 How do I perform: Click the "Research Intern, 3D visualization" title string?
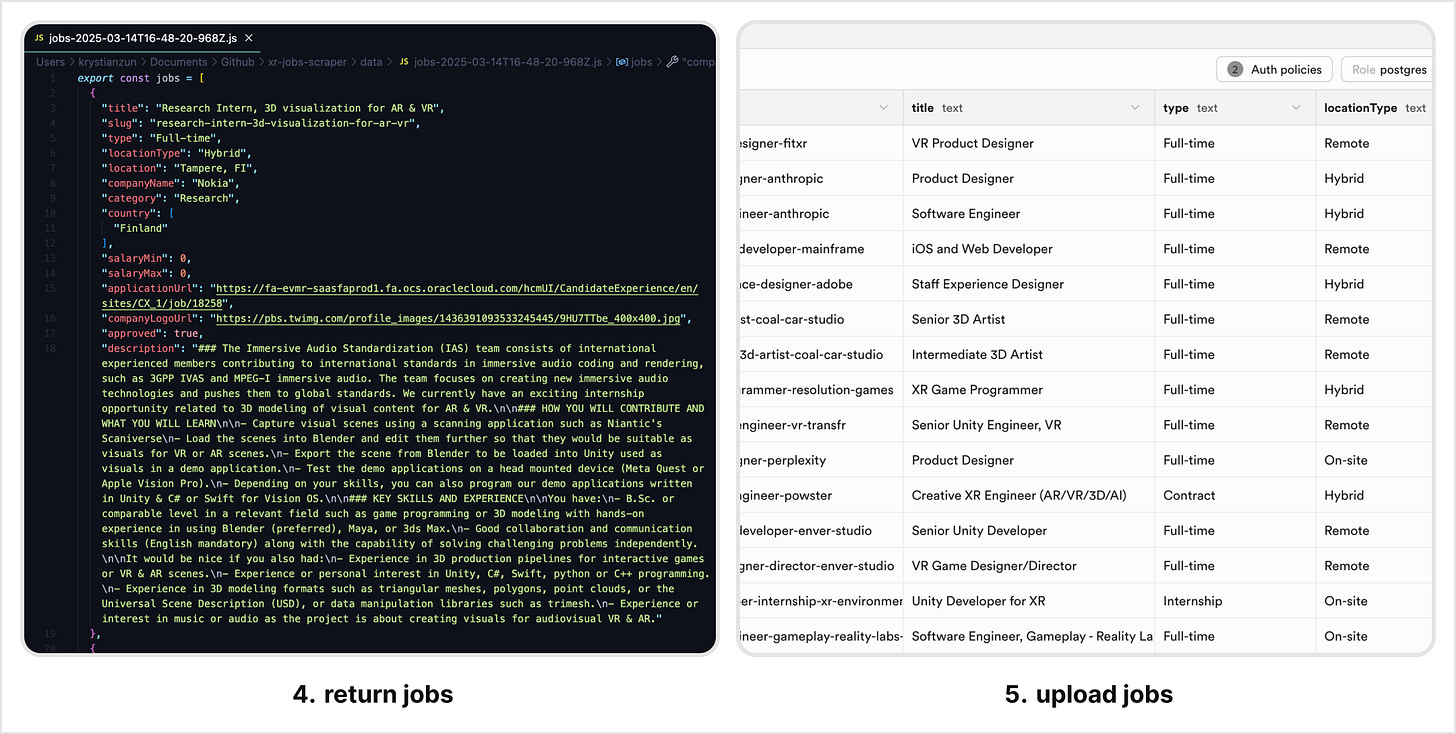(295, 108)
